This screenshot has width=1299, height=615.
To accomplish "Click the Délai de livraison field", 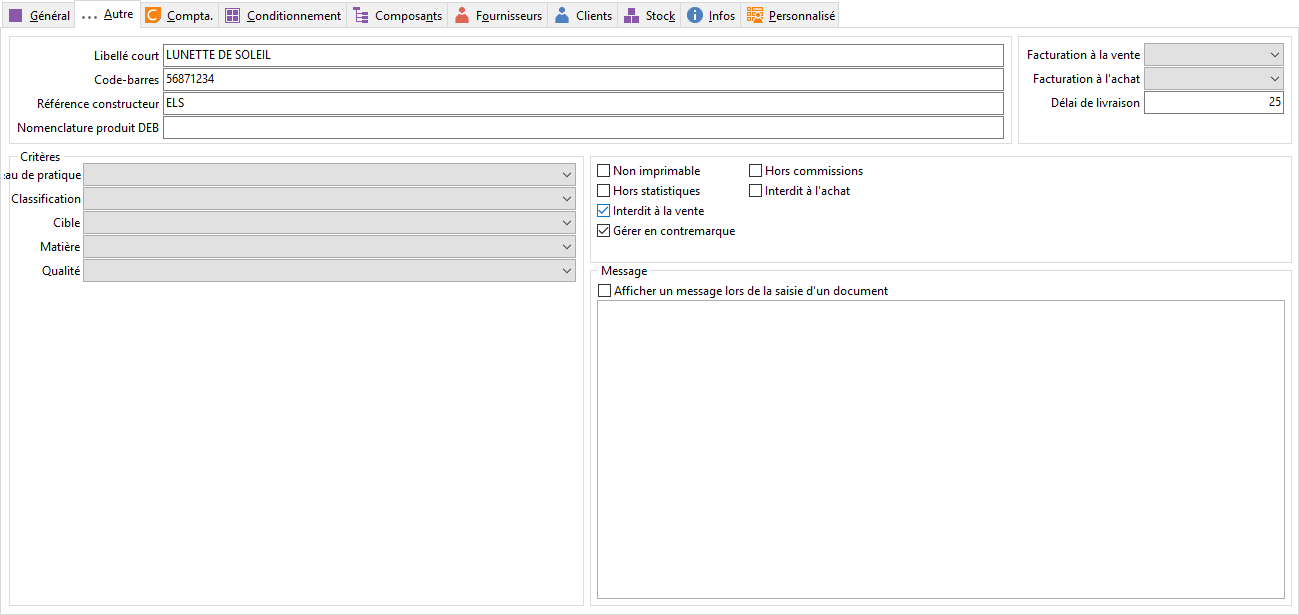I will click(1214, 103).
